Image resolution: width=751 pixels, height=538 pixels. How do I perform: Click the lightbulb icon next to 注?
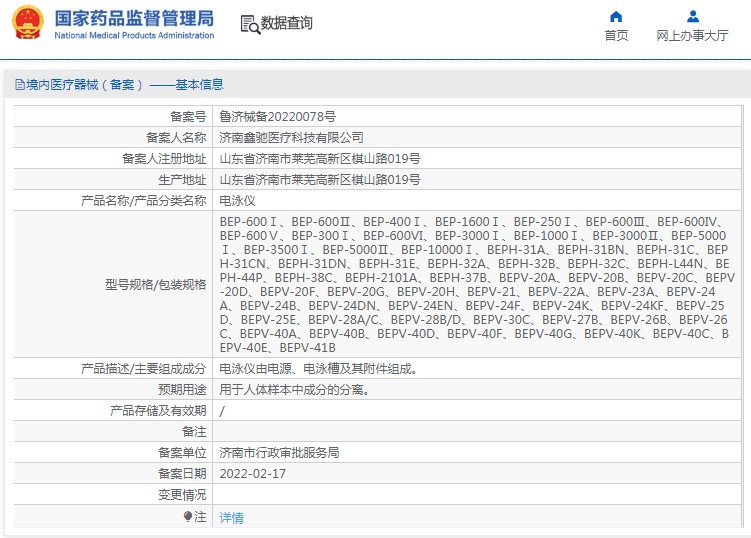tap(188, 516)
